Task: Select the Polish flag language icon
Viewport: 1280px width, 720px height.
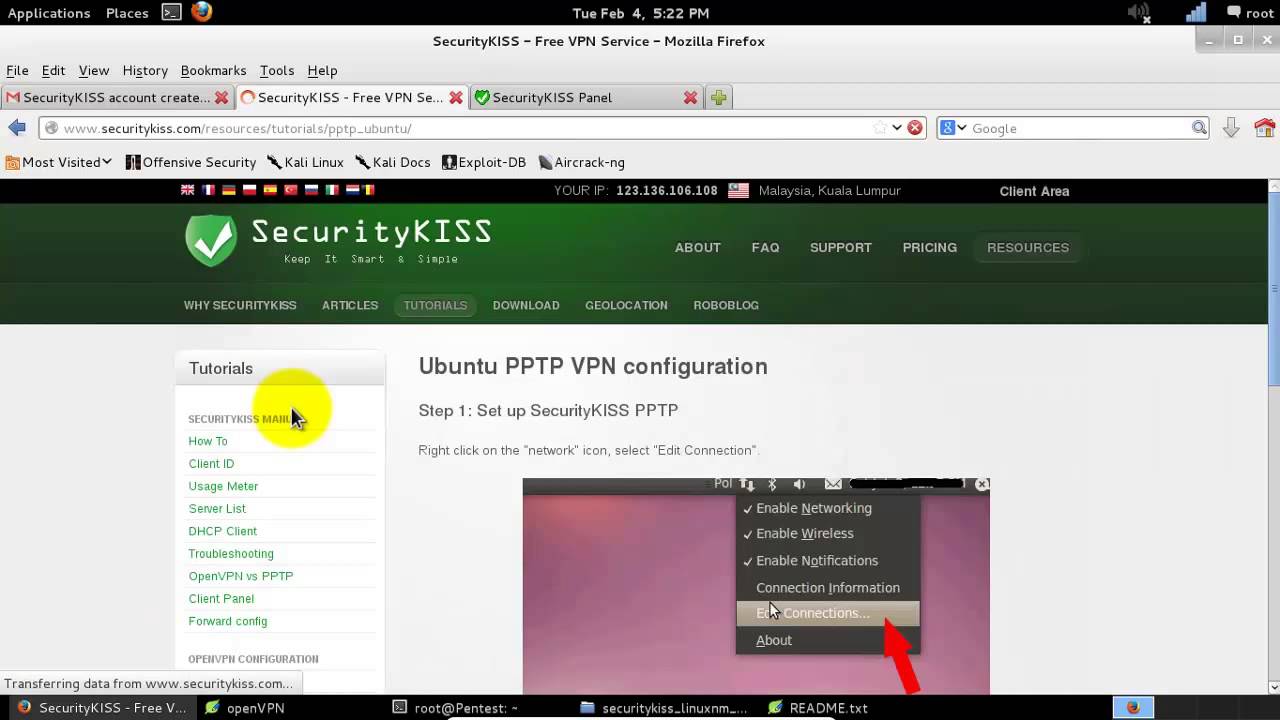Action: [250, 190]
